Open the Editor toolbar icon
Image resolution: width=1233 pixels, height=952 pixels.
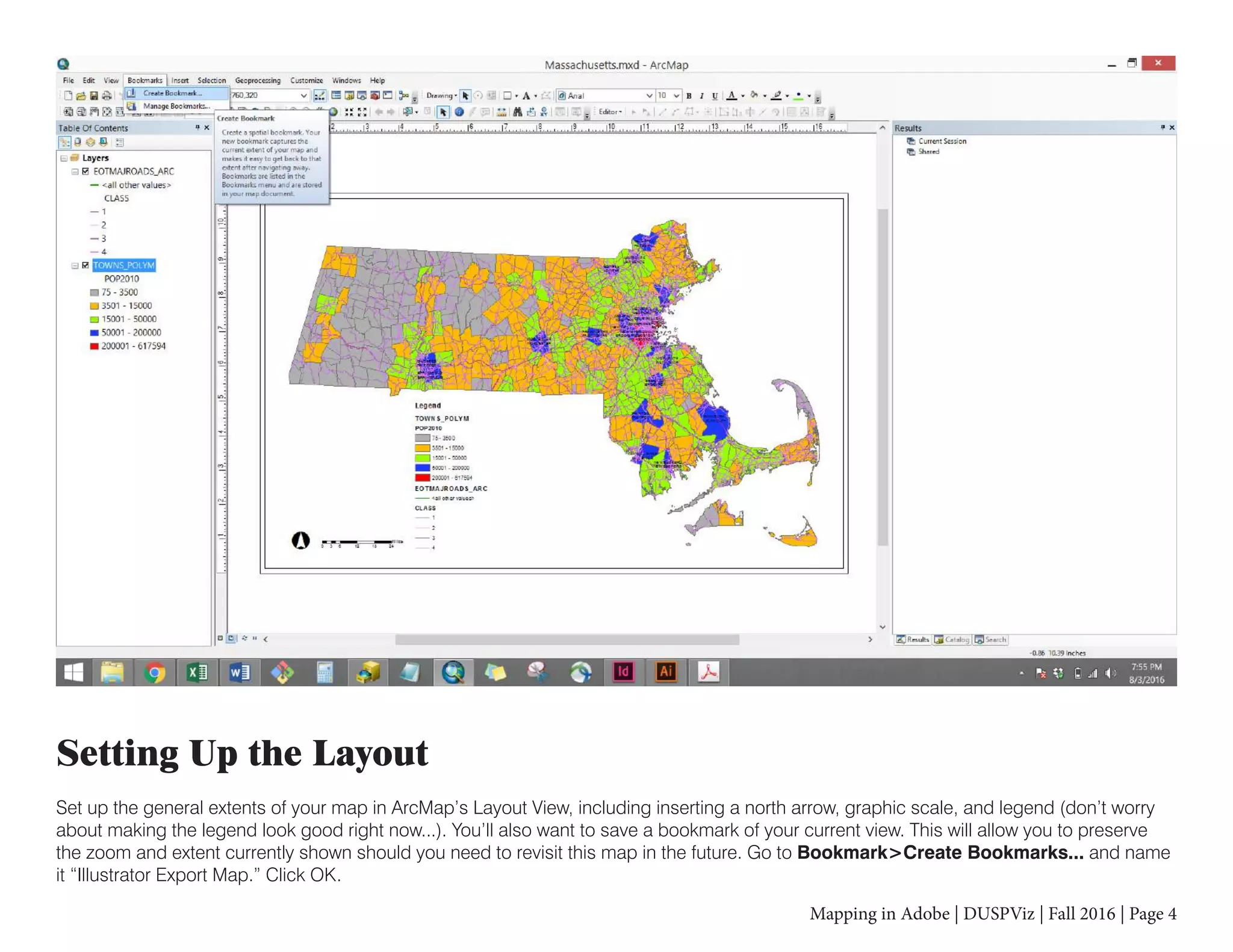320,96
